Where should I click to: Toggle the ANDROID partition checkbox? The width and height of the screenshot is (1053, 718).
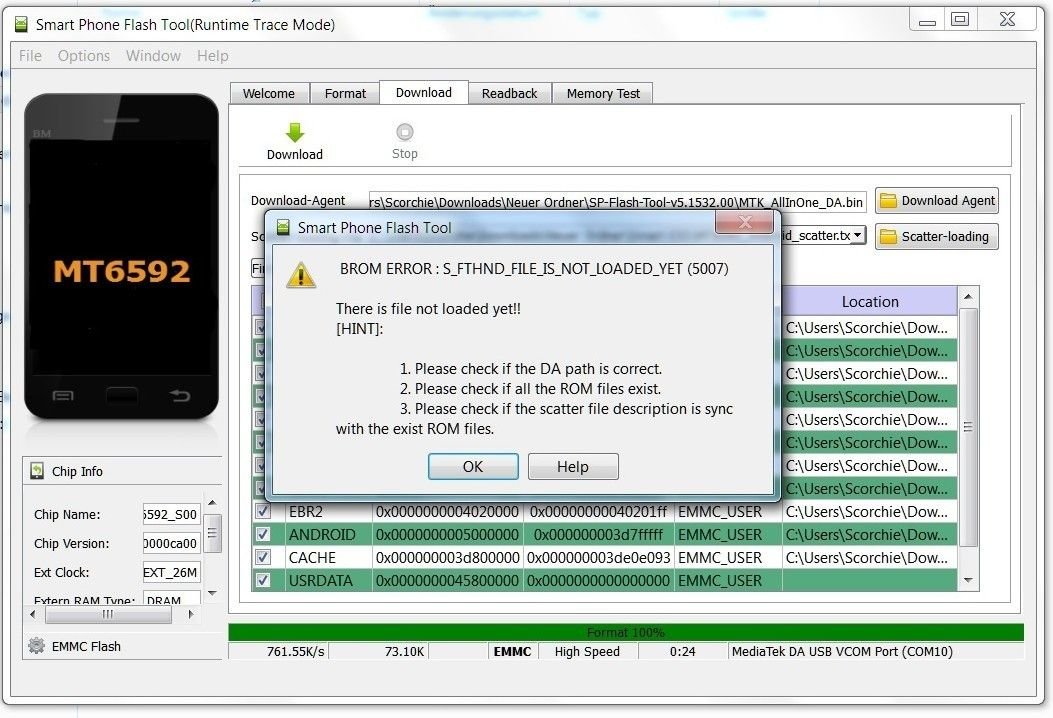point(263,535)
